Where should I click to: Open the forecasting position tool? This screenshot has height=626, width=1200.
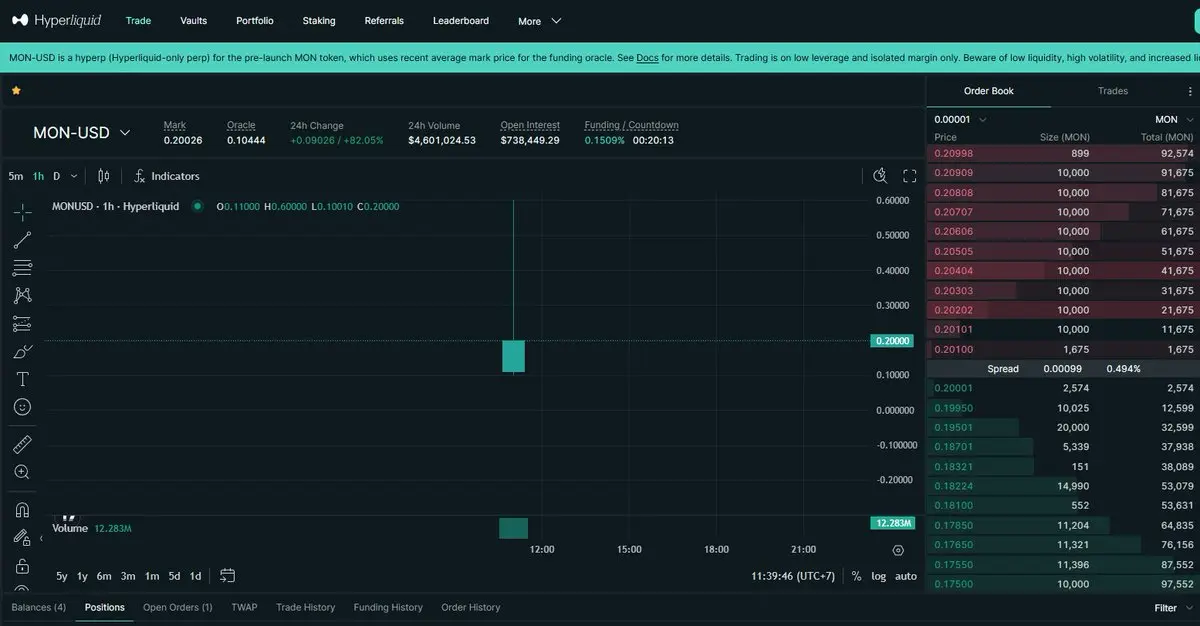click(x=22, y=324)
